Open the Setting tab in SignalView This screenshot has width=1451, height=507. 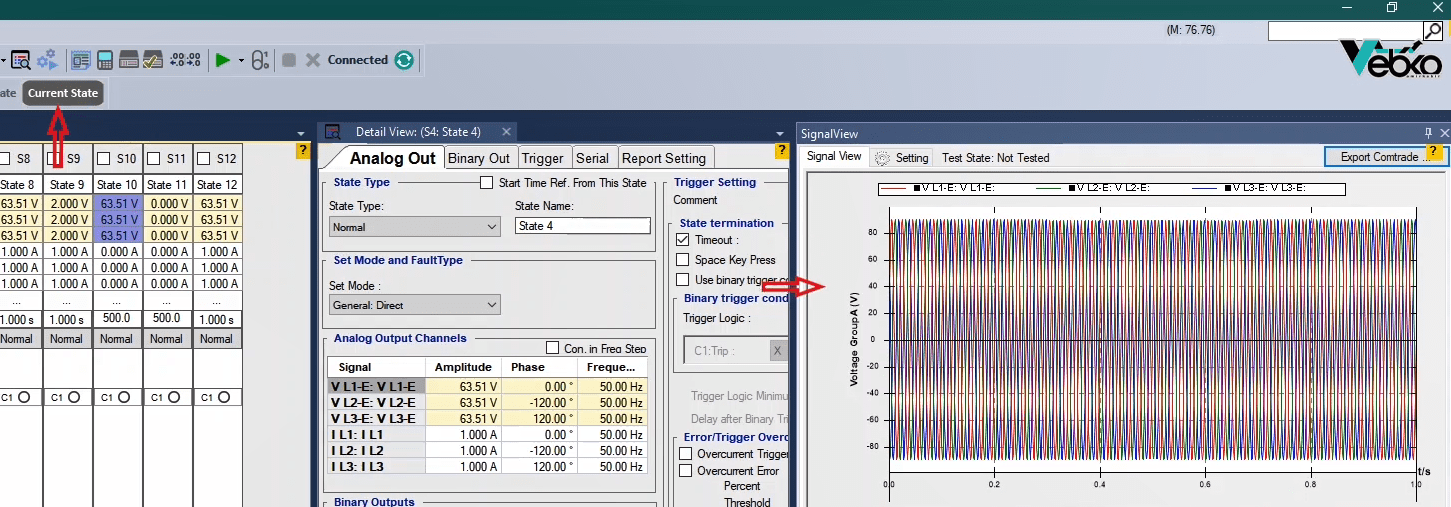click(901, 157)
